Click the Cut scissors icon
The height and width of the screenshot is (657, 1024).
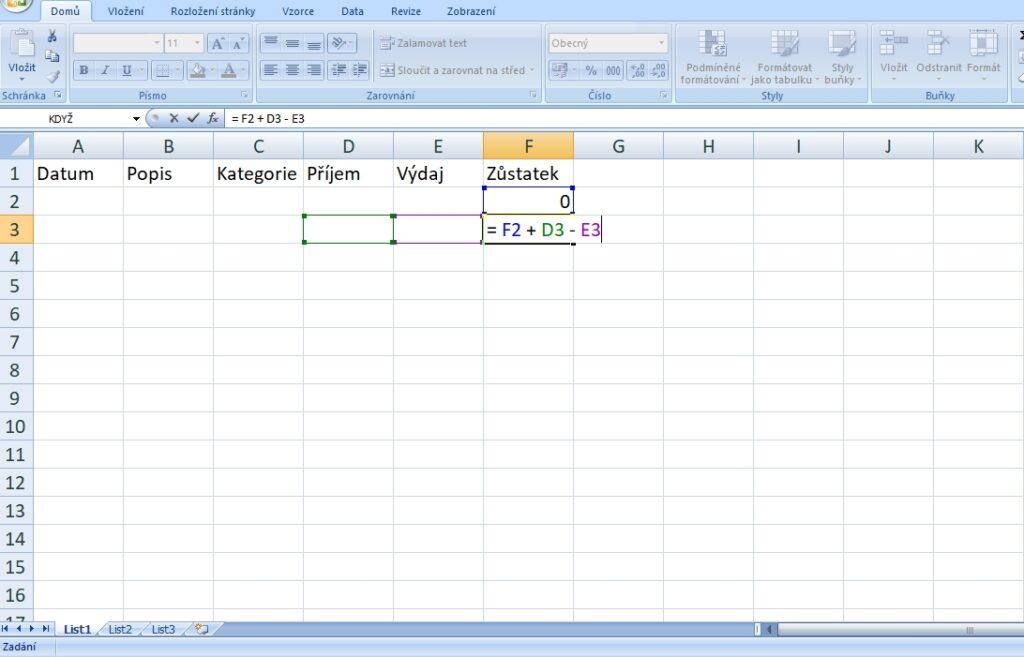[x=52, y=37]
